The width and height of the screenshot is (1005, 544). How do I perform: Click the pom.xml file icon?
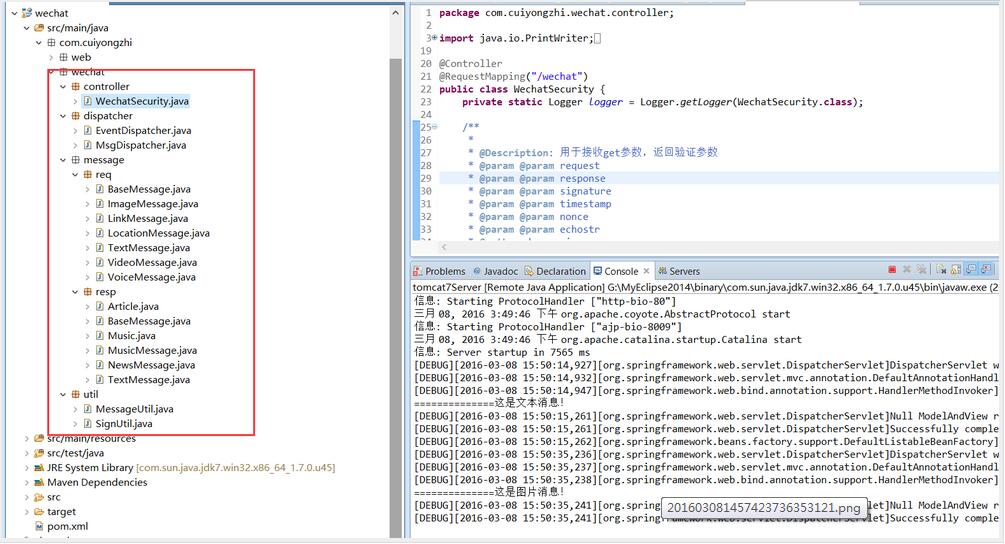[39, 526]
